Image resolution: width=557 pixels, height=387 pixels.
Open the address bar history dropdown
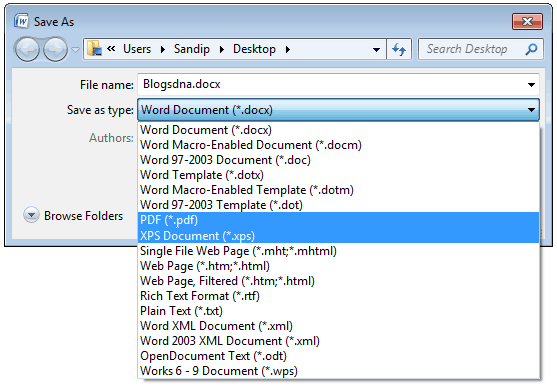point(376,49)
